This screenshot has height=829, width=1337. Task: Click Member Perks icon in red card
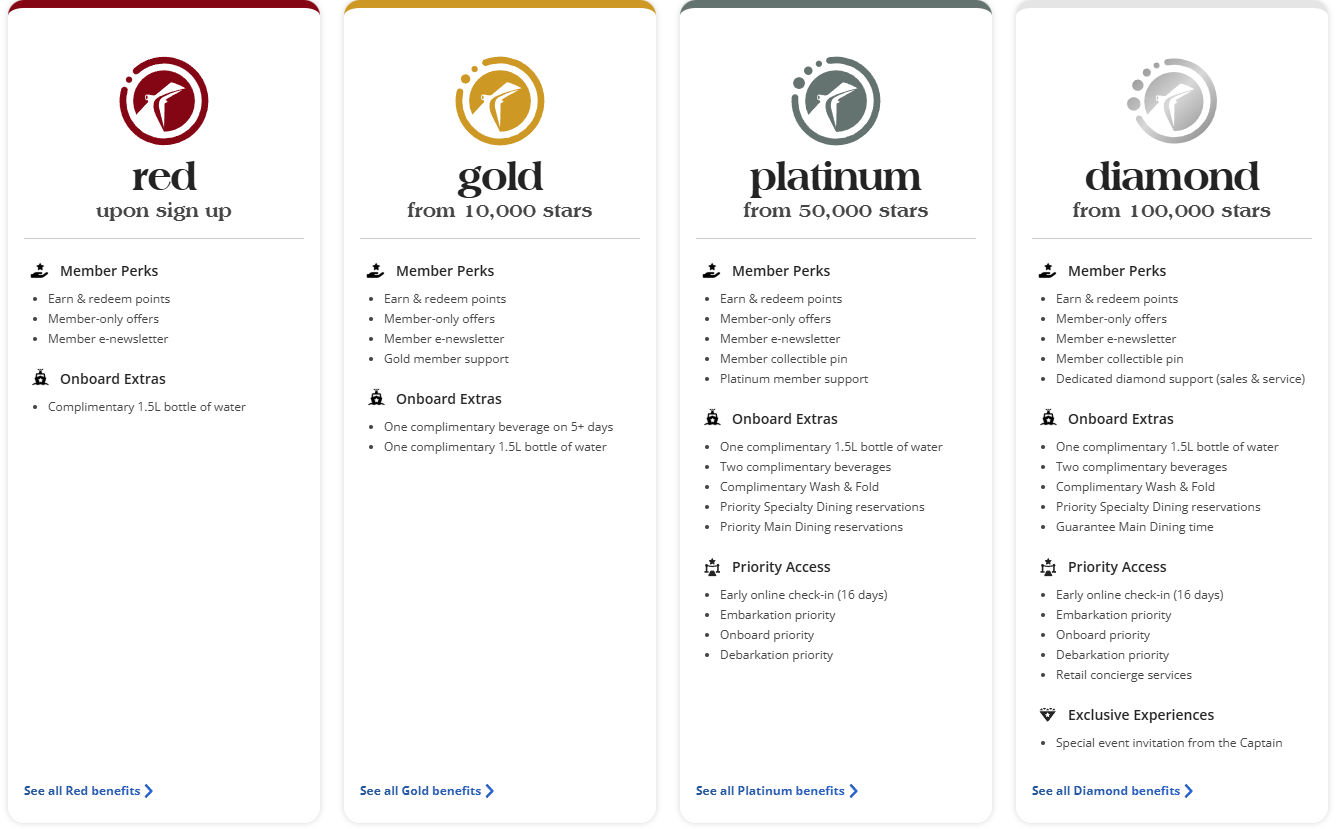pyautogui.click(x=40, y=270)
